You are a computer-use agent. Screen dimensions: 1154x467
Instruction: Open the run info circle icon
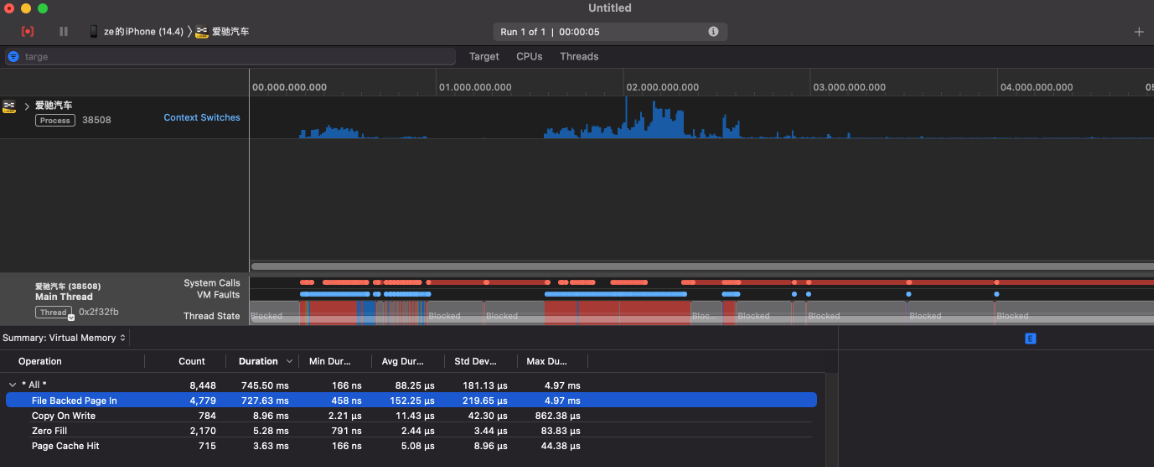pyautogui.click(x=713, y=32)
